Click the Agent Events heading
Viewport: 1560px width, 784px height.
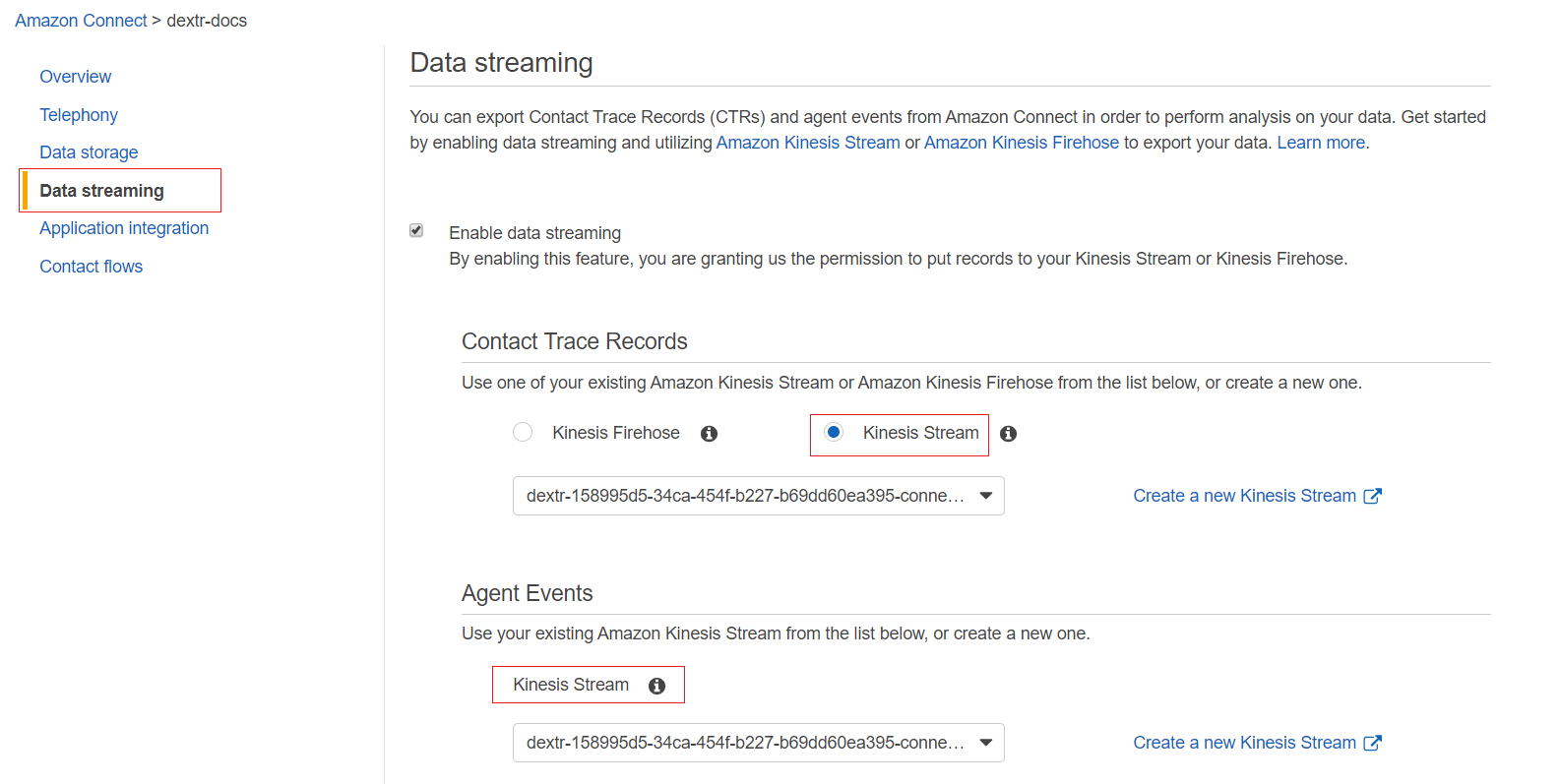[528, 593]
